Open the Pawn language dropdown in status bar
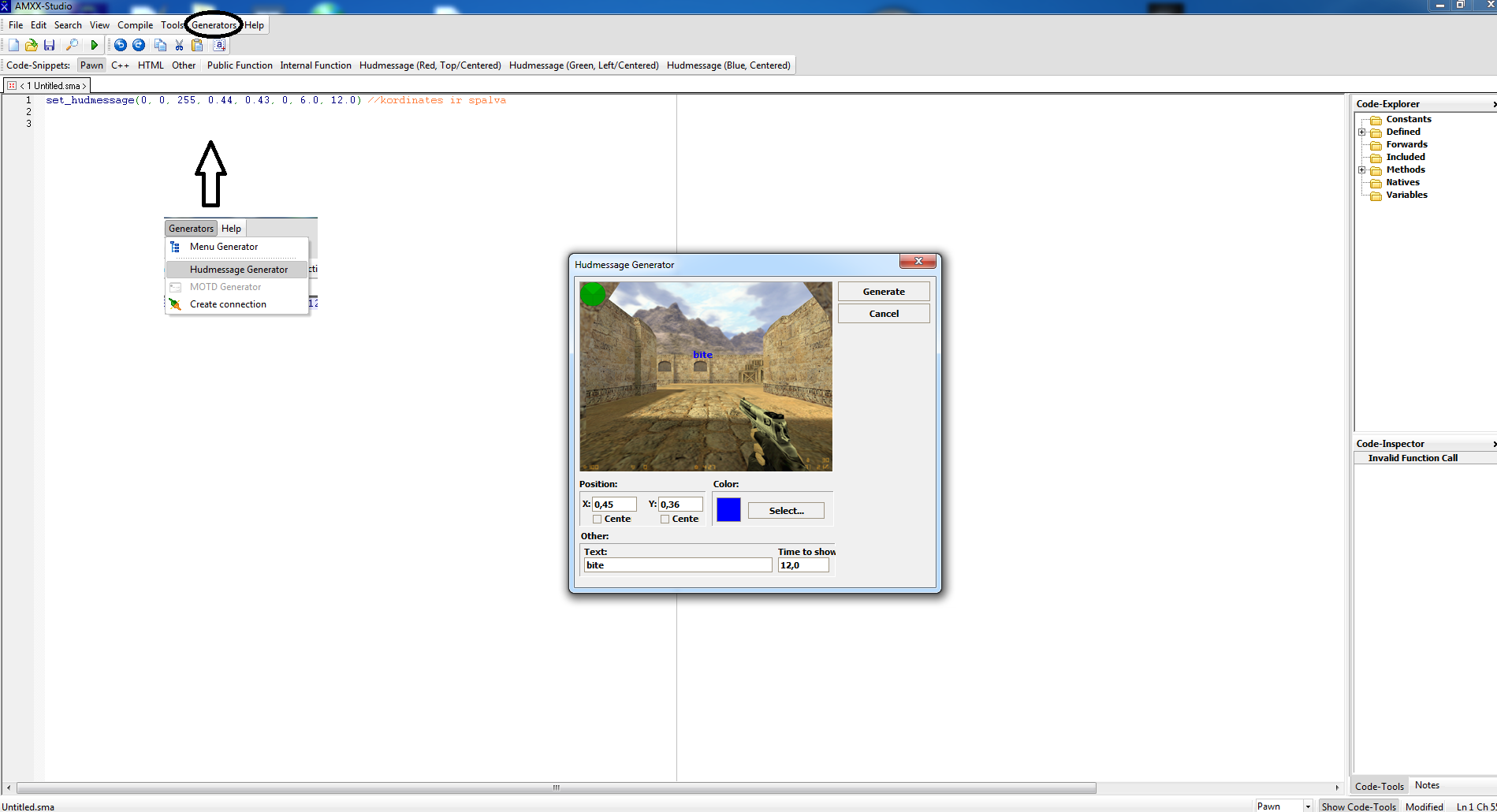The height and width of the screenshot is (812, 1497). (1308, 806)
